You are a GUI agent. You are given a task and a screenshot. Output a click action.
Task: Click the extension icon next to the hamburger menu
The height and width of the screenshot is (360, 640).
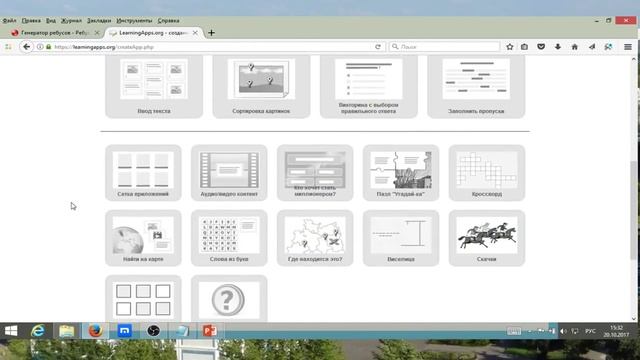tap(609, 47)
